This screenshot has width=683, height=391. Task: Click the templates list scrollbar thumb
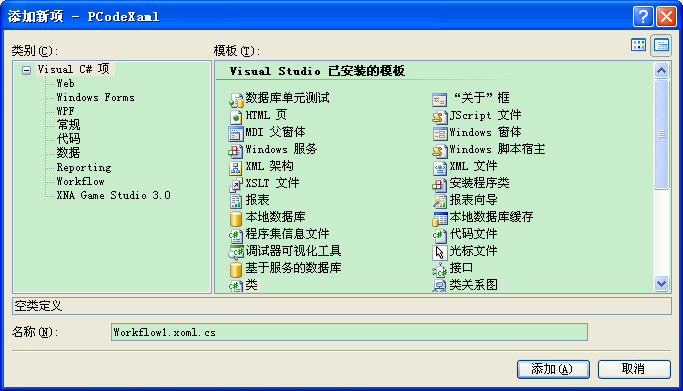click(x=661, y=134)
